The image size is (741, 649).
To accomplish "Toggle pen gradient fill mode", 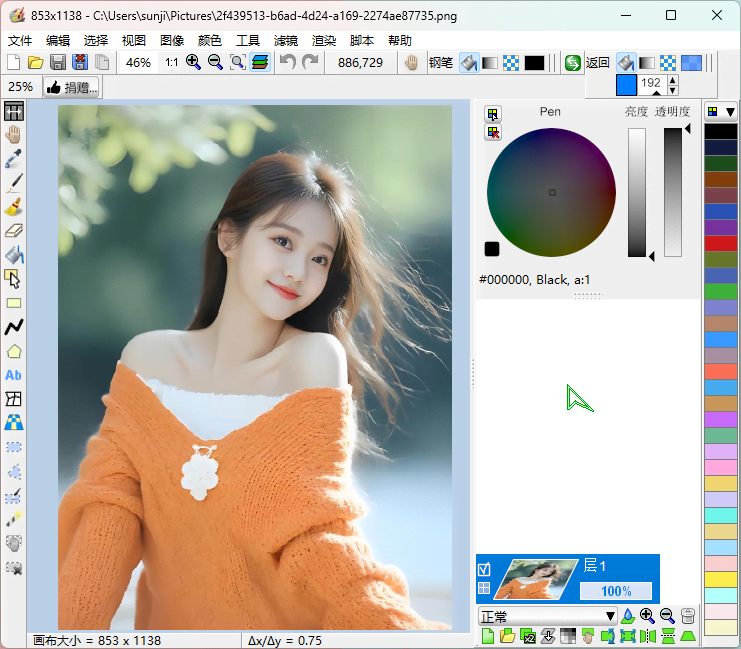I will click(490, 63).
